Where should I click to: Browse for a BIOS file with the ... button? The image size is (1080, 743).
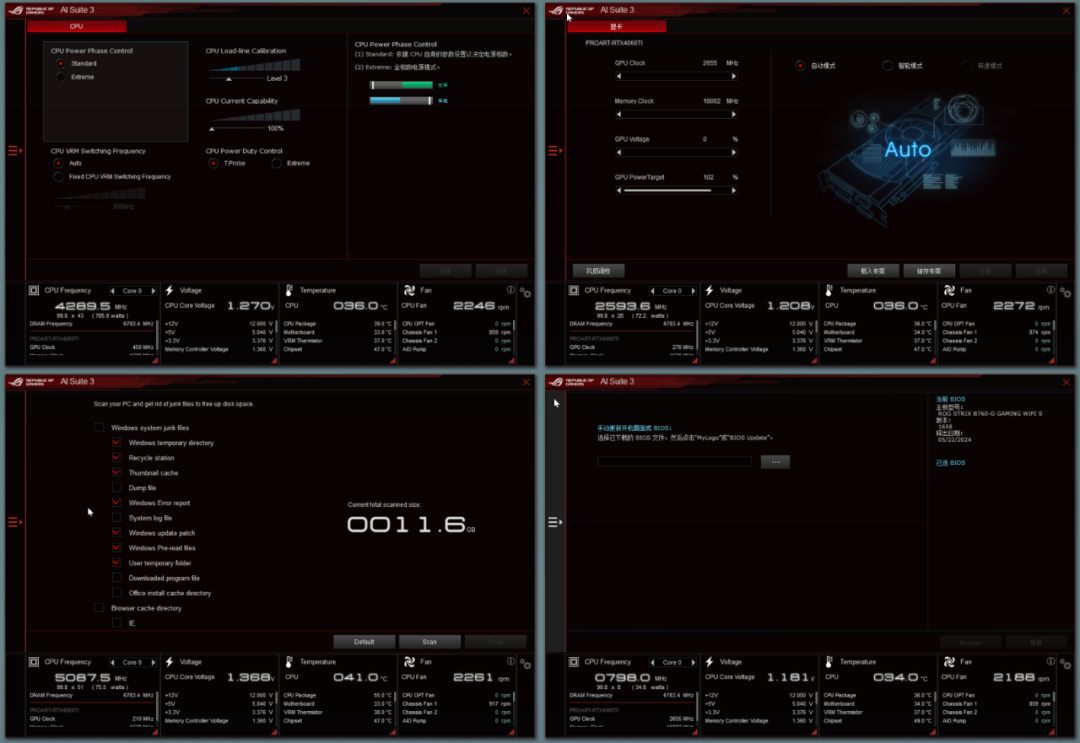point(775,461)
